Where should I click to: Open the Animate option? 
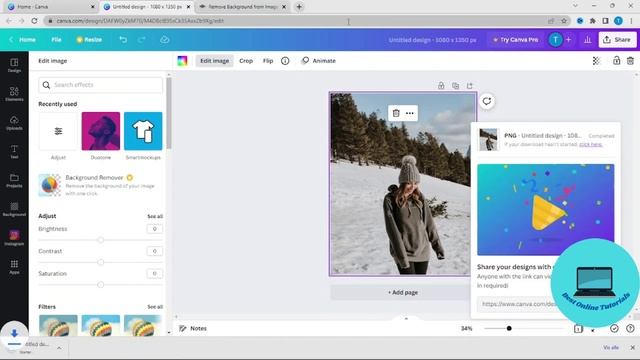click(x=319, y=61)
